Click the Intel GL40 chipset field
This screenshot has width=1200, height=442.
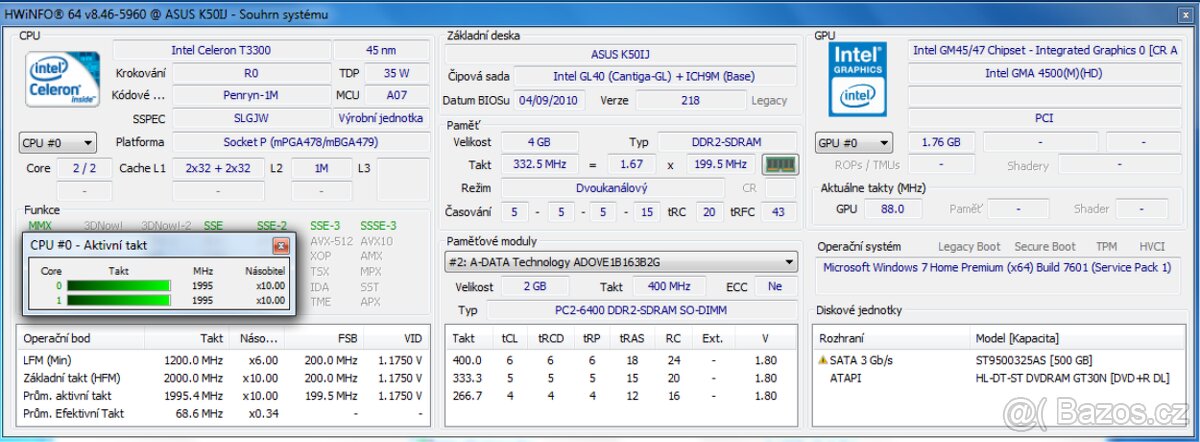tap(656, 77)
